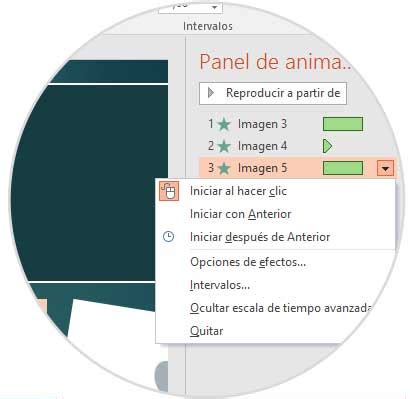Click the Reproducir a partir de button
This screenshot has width=410, height=399.
tap(273, 93)
